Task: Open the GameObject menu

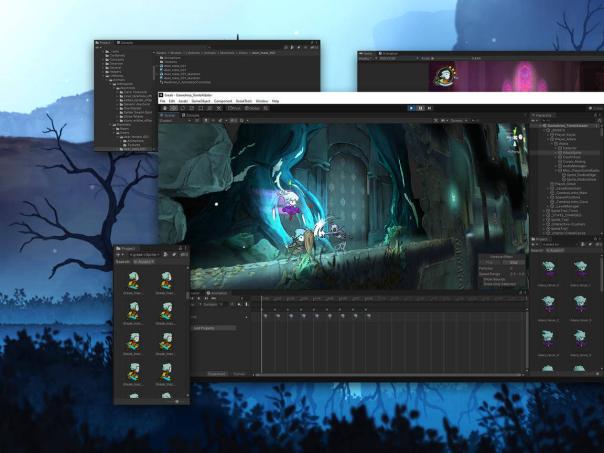Action: pyautogui.click(x=200, y=101)
